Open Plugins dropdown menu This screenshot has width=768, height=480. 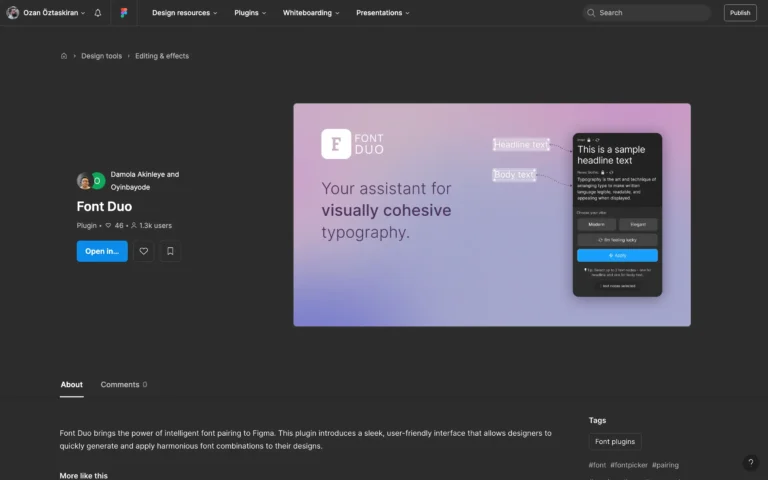pyautogui.click(x=250, y=13)
